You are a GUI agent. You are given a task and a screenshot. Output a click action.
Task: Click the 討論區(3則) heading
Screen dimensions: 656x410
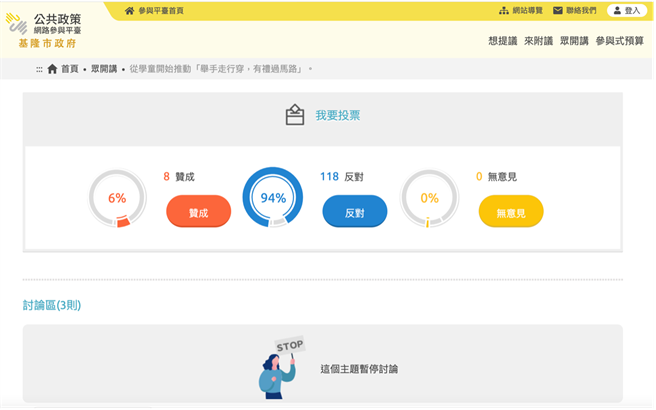52,305
